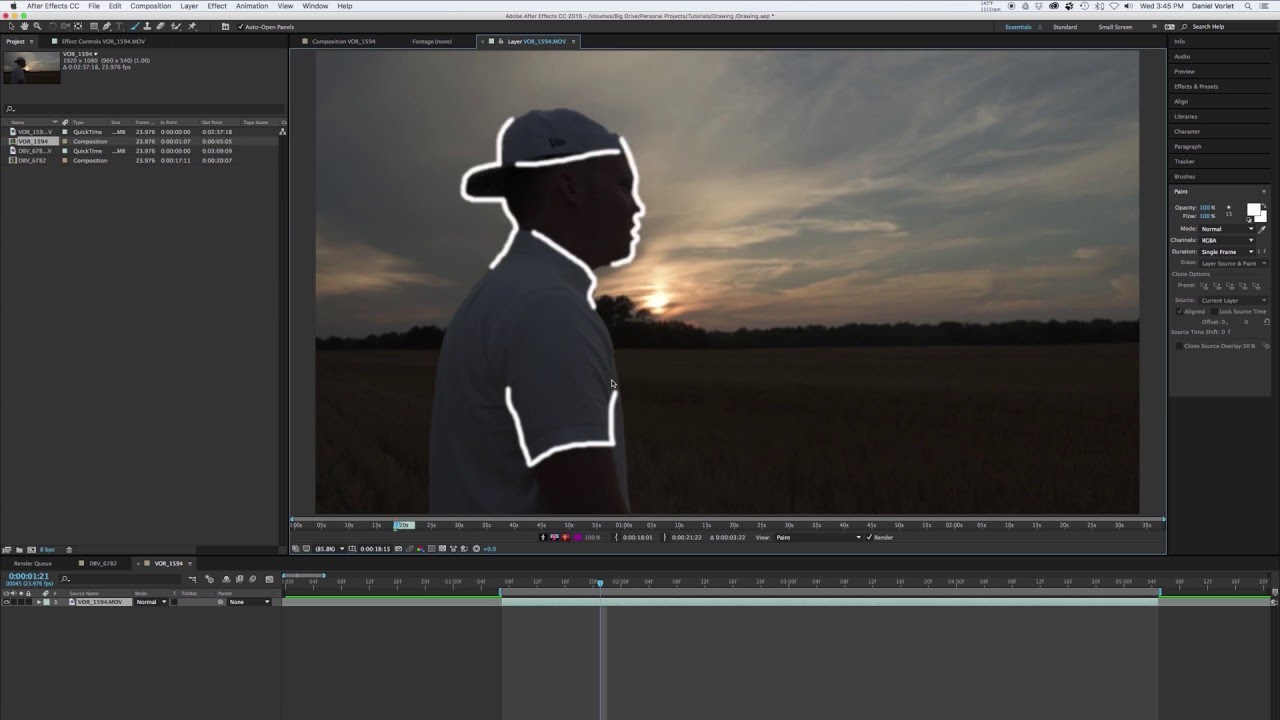Image resolution: width=1280 pixels, height=720 pixels.
Task: Select the Clone Stamp tool
Action: point(147,27)
